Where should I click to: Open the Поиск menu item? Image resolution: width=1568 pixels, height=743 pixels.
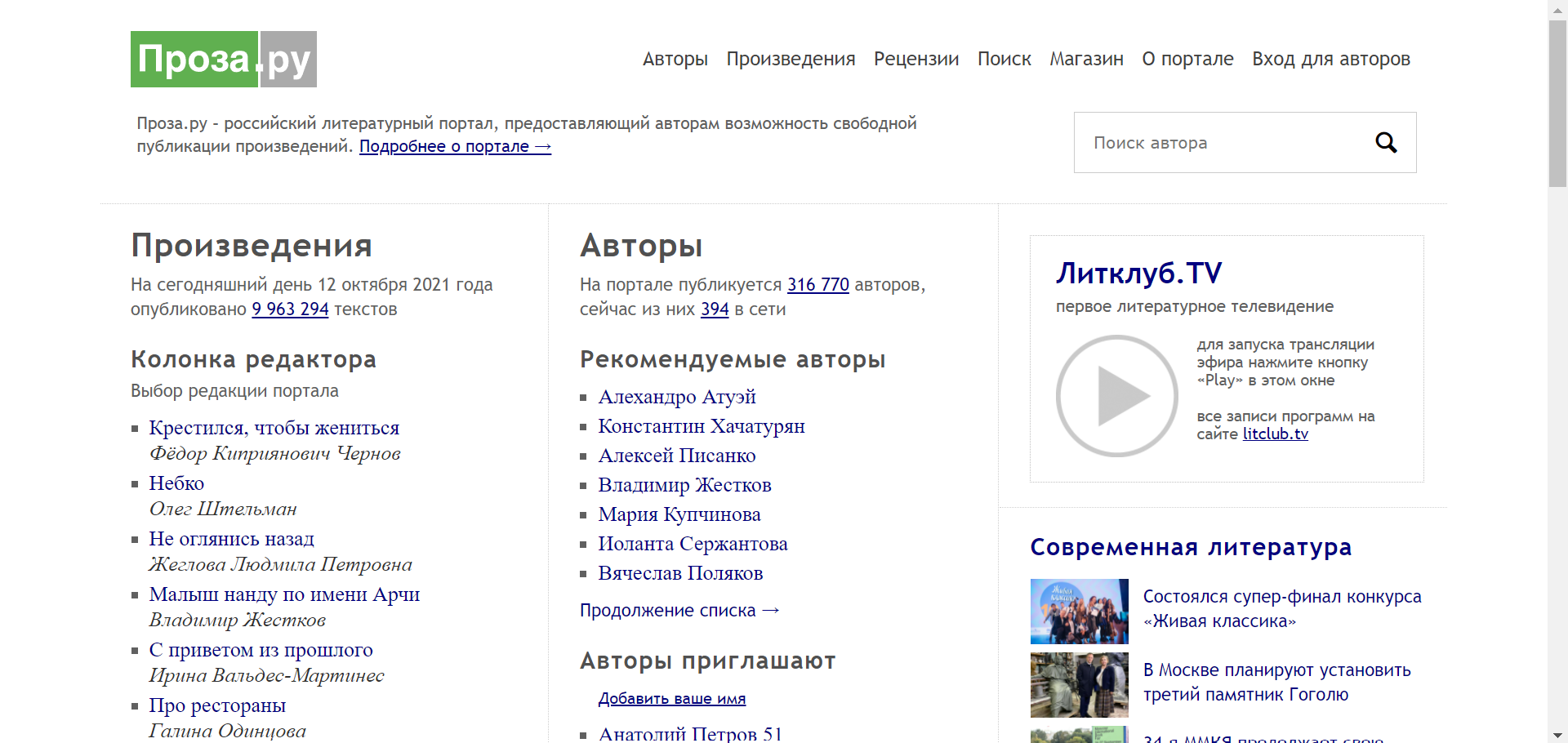pos(1004,59)
